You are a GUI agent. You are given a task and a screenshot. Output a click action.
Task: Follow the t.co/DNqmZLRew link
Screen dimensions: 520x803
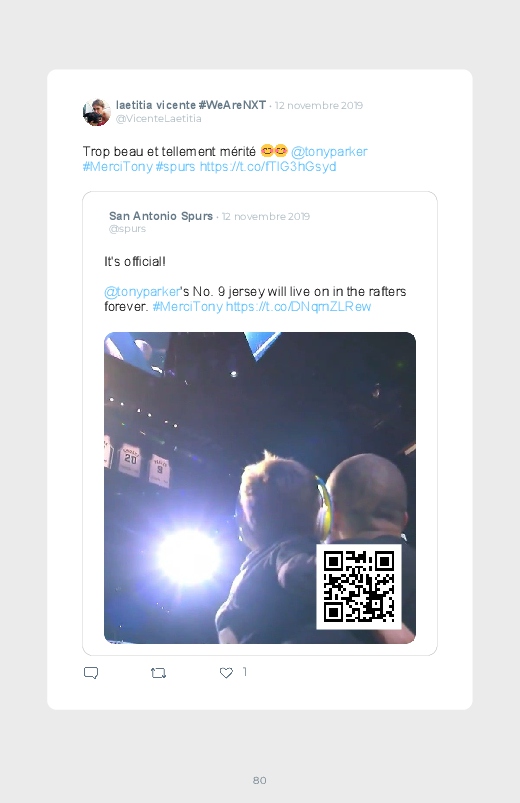[x=298, y=307]
